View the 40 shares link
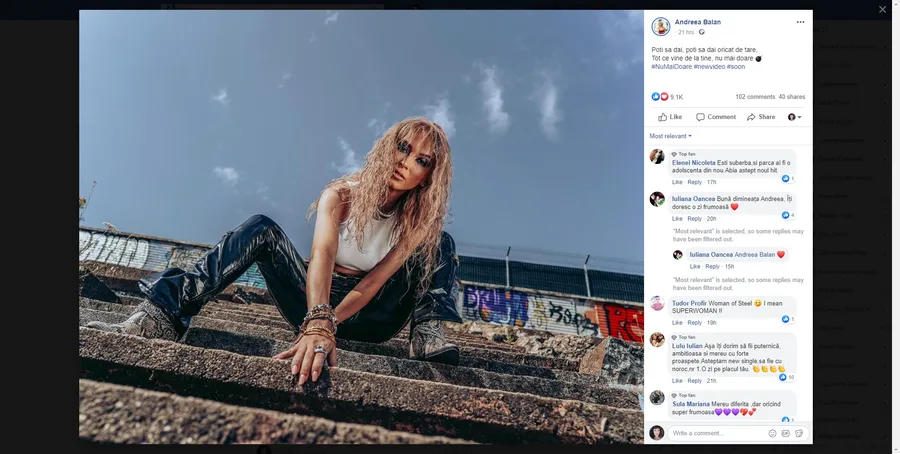Image resolution: width=900 pixels, height=454 pixels. 792,97
